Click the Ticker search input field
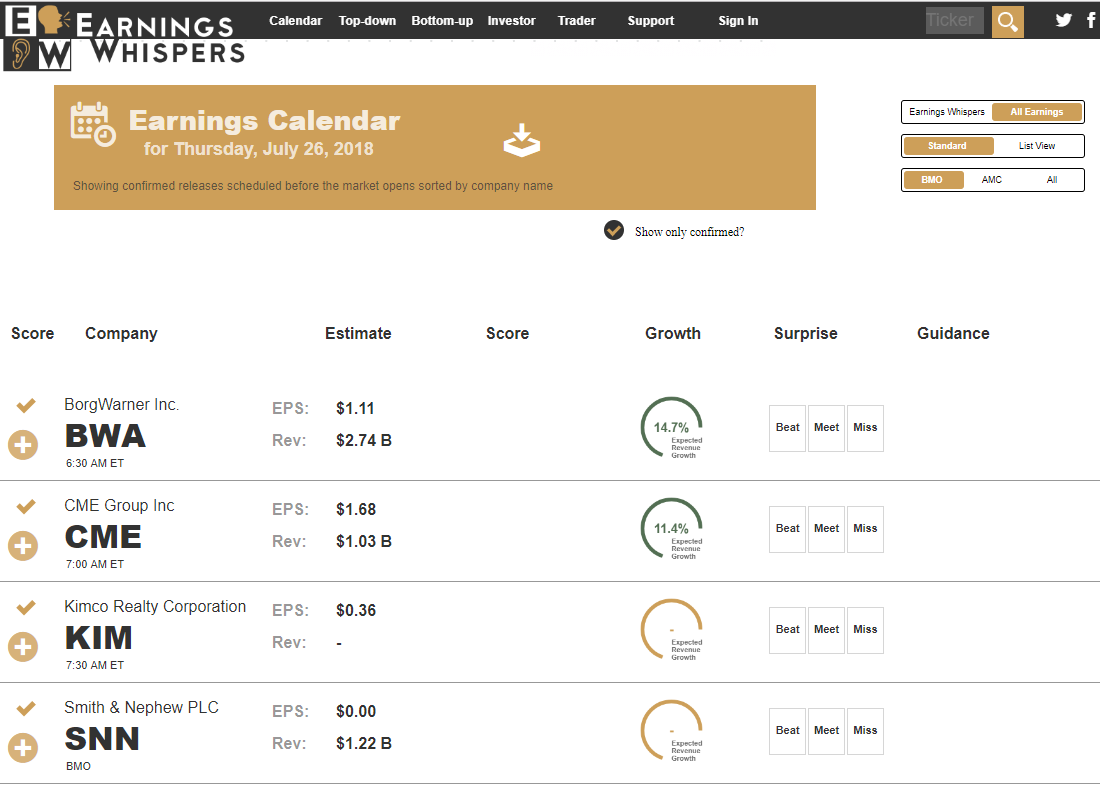Viewport: 1100px width, 792px height. pos(955,20)
